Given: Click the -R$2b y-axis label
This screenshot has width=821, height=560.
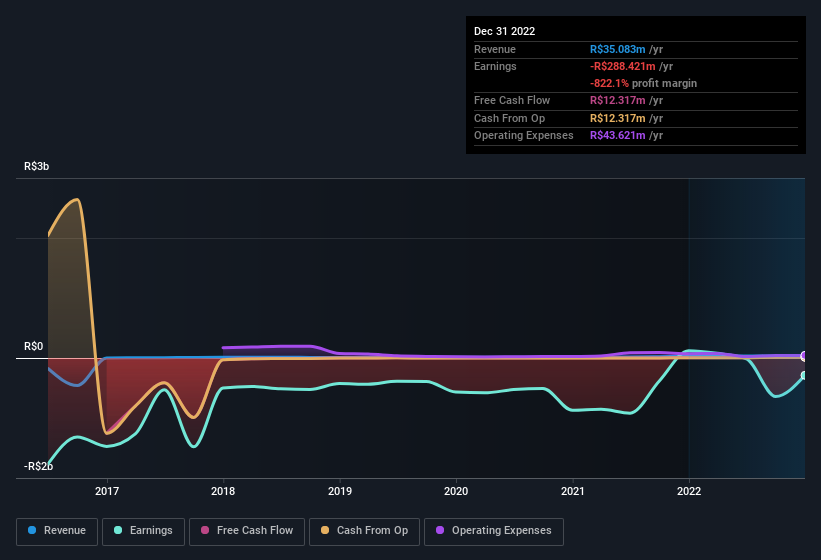Looking at the screenshot, I should pyautogui.click(x=38, y=466).
